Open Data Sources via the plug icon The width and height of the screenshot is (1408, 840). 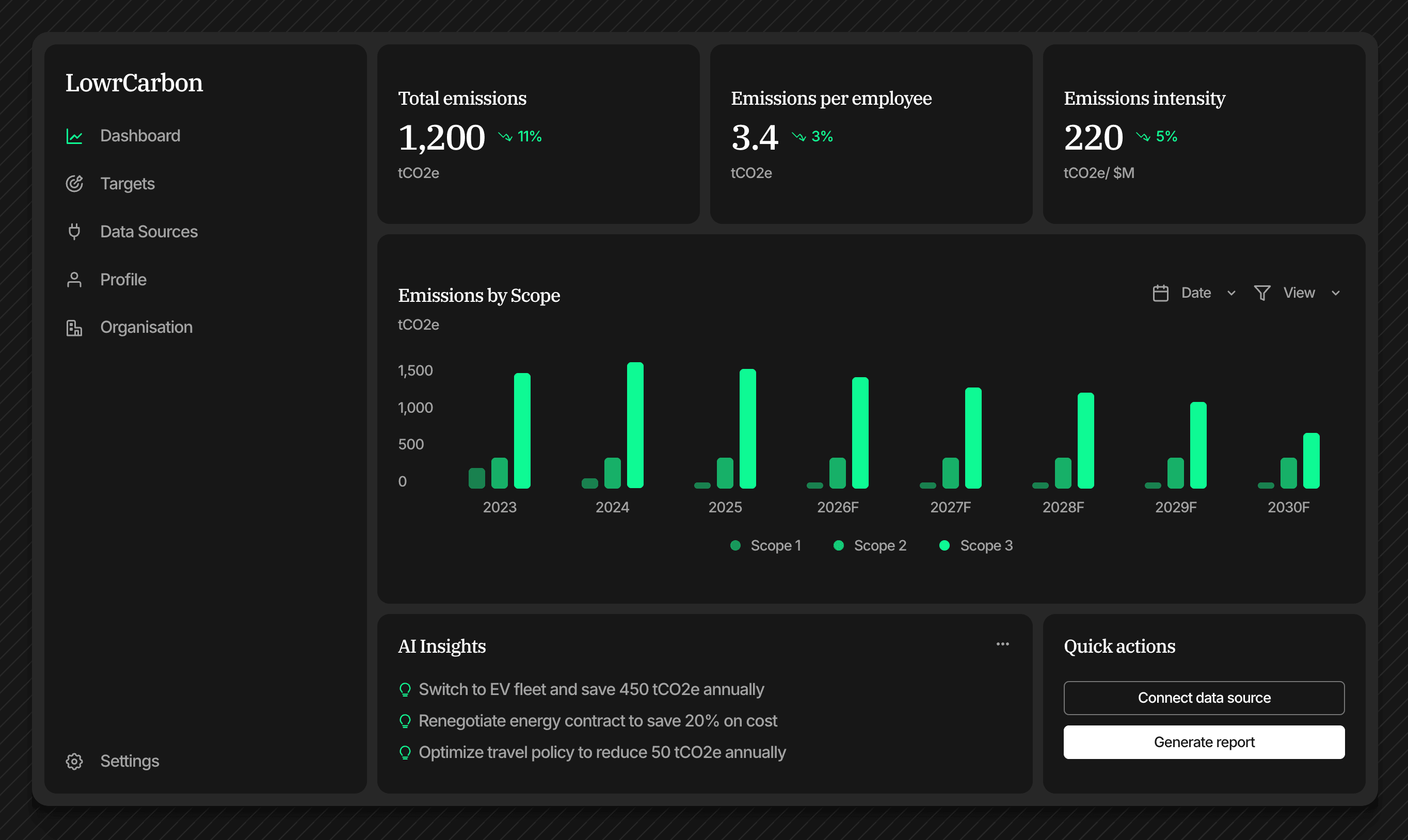coord(74,231)
